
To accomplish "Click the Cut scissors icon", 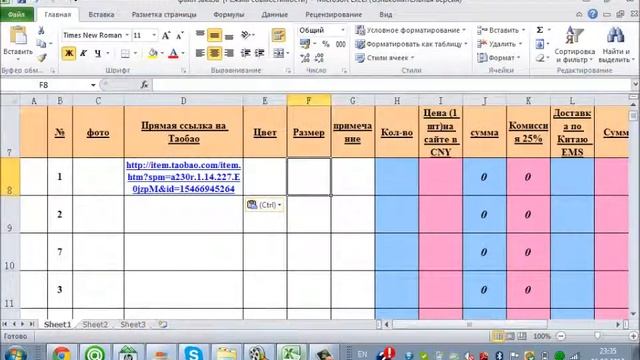I will click(x=41, y=31).
